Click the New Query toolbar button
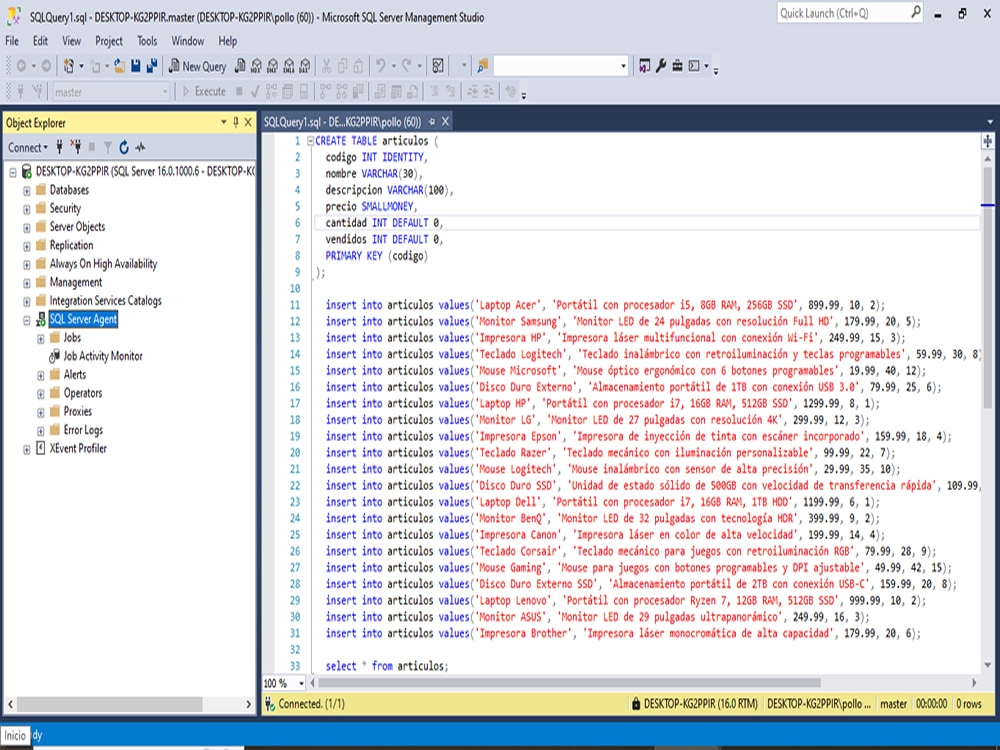The width and height of the screenshot is (1000, 750). click(198, 66)
